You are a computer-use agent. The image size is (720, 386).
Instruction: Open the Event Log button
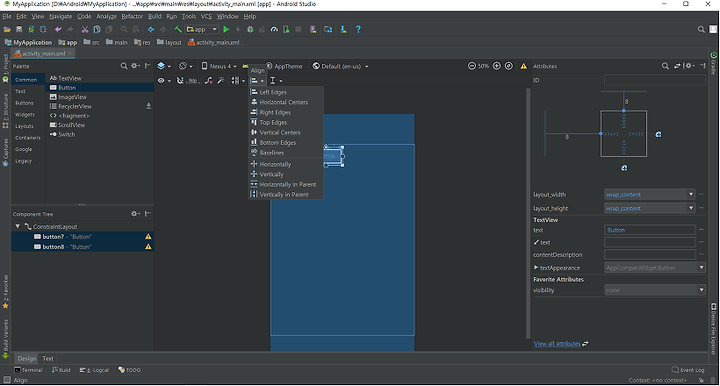pos(688,370)
